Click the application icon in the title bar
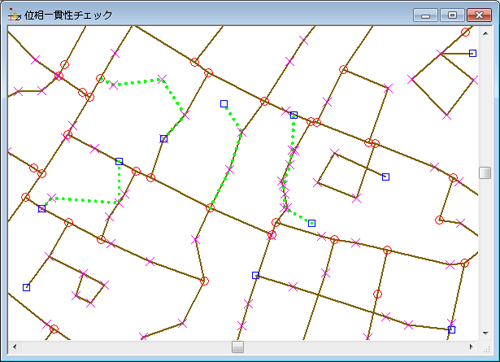The image size is (500, 362). tap(14, 15)
